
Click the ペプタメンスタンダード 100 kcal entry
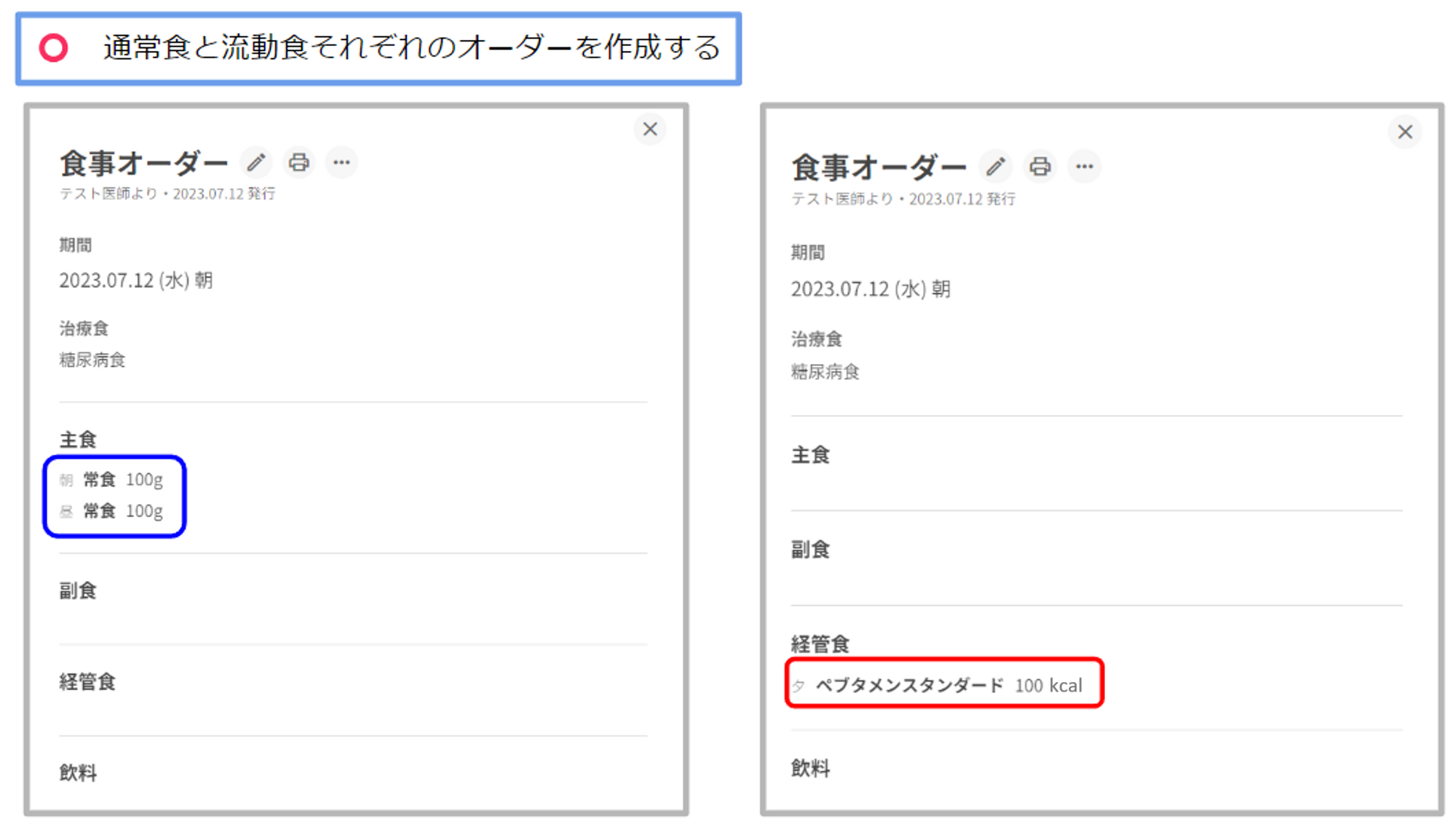coord(947,685)
